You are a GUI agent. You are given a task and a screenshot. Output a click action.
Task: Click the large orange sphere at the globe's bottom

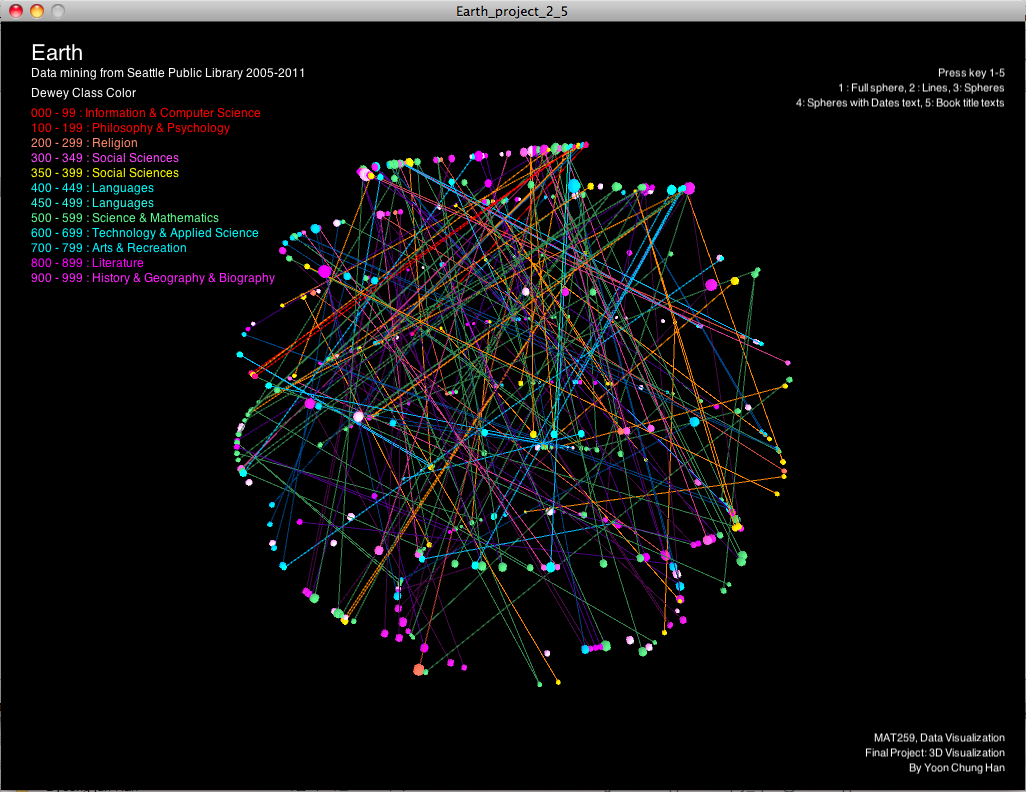pyautogui.click(x=418, y=670)
